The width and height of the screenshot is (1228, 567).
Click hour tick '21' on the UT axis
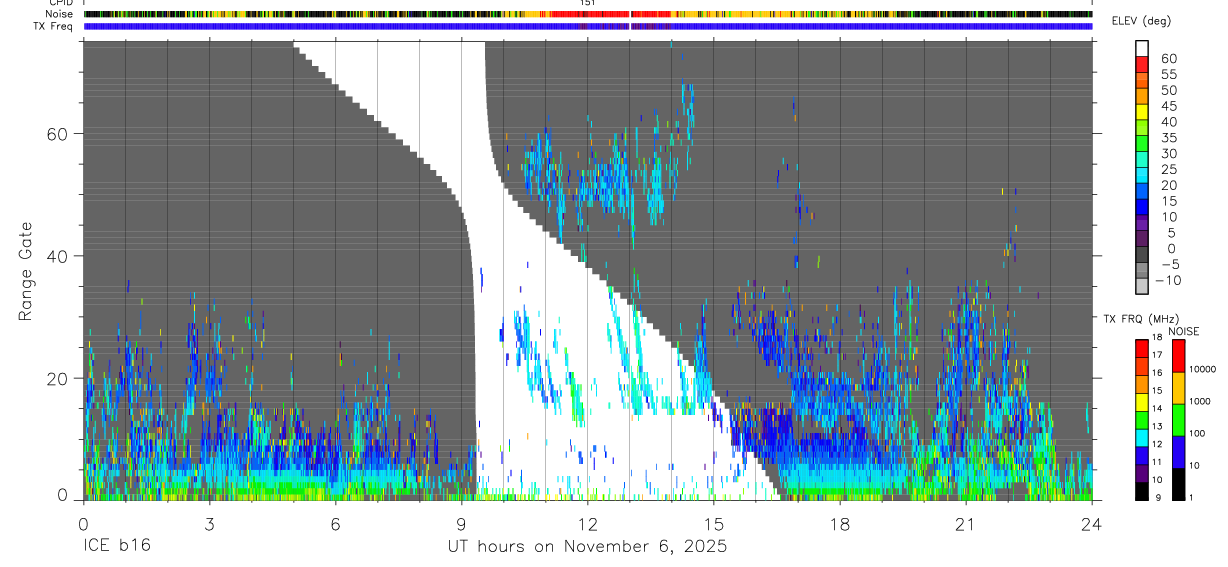point(966,524)
